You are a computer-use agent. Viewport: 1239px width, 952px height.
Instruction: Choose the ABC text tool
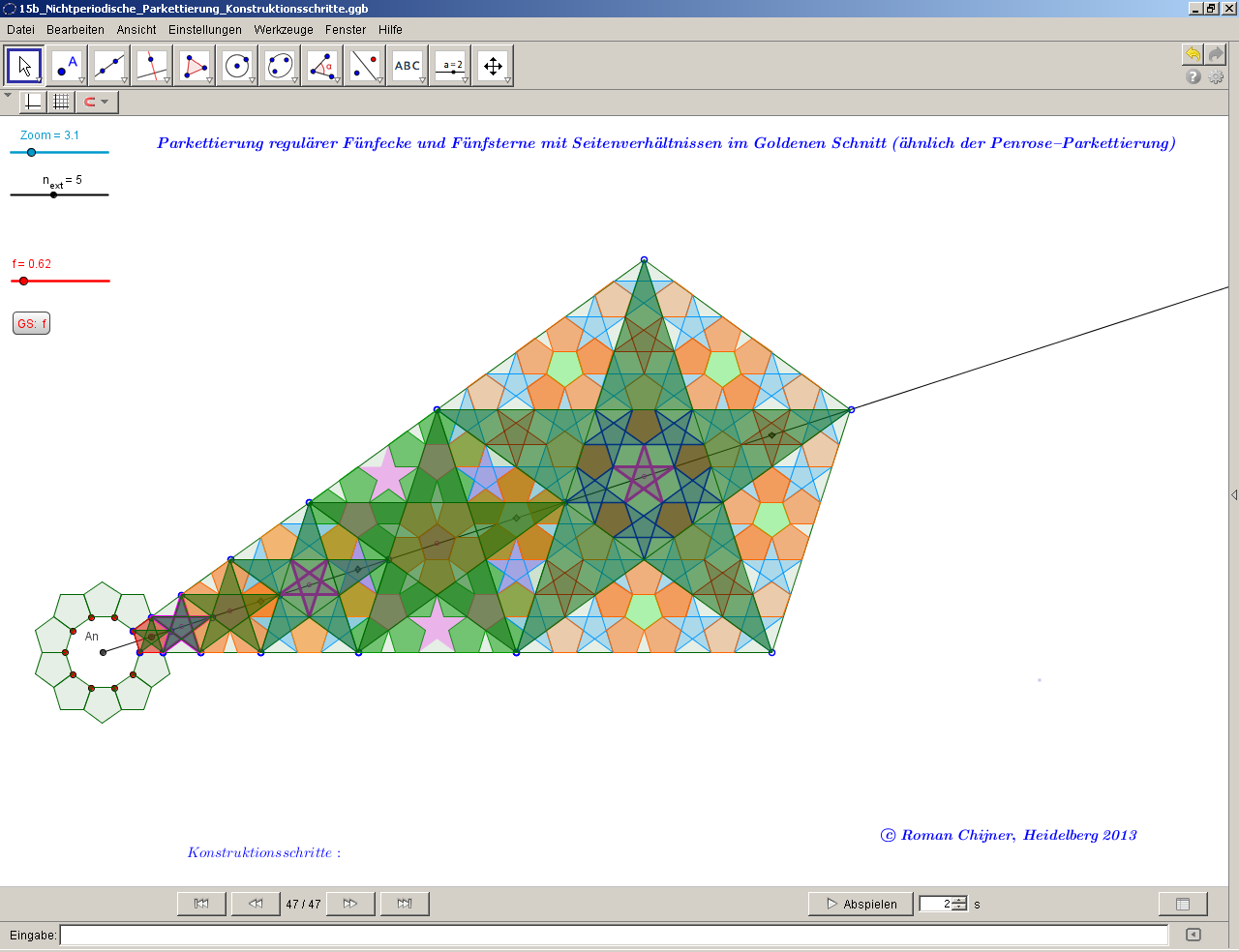click(x=408, y=66)
